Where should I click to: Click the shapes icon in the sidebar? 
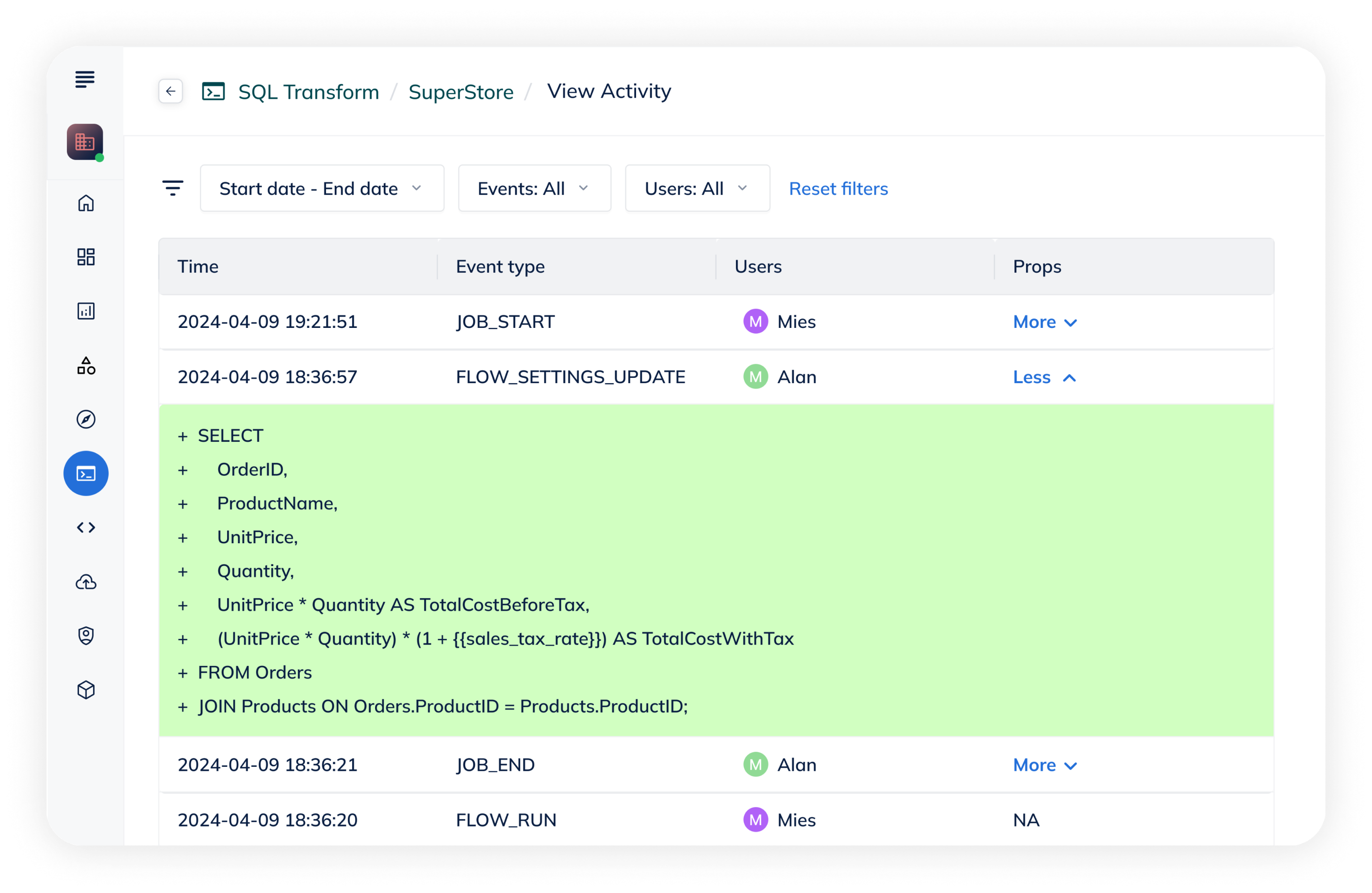(x=86, y=366)
